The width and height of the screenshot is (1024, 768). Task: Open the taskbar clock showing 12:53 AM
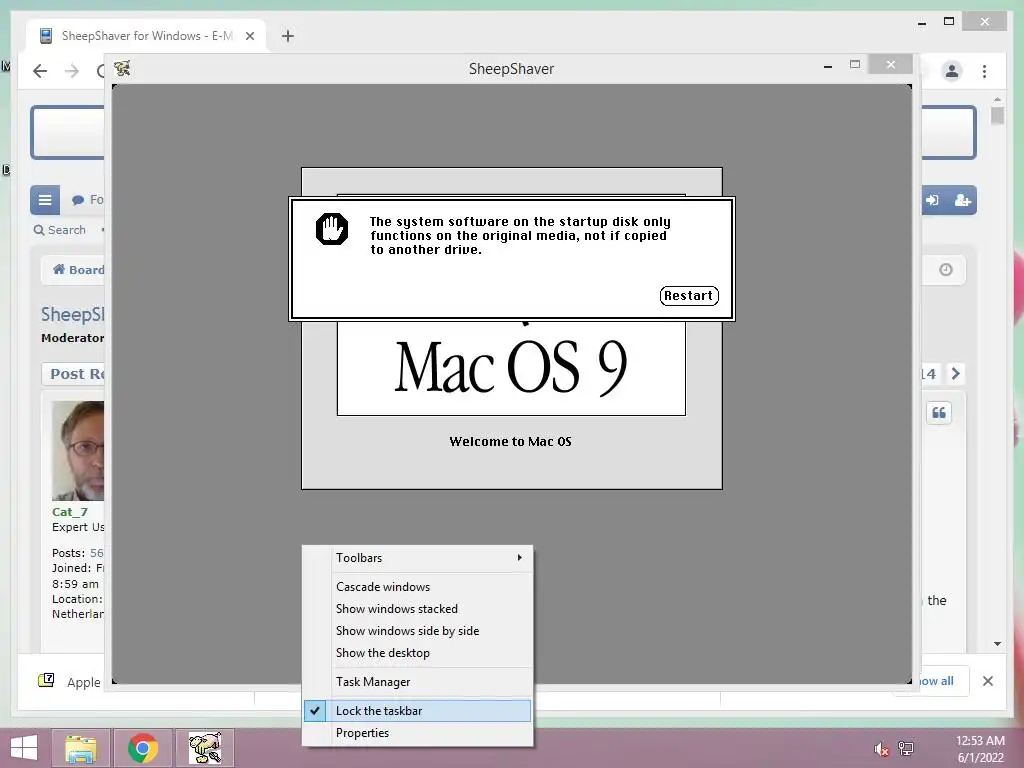[x=980, y=749]
